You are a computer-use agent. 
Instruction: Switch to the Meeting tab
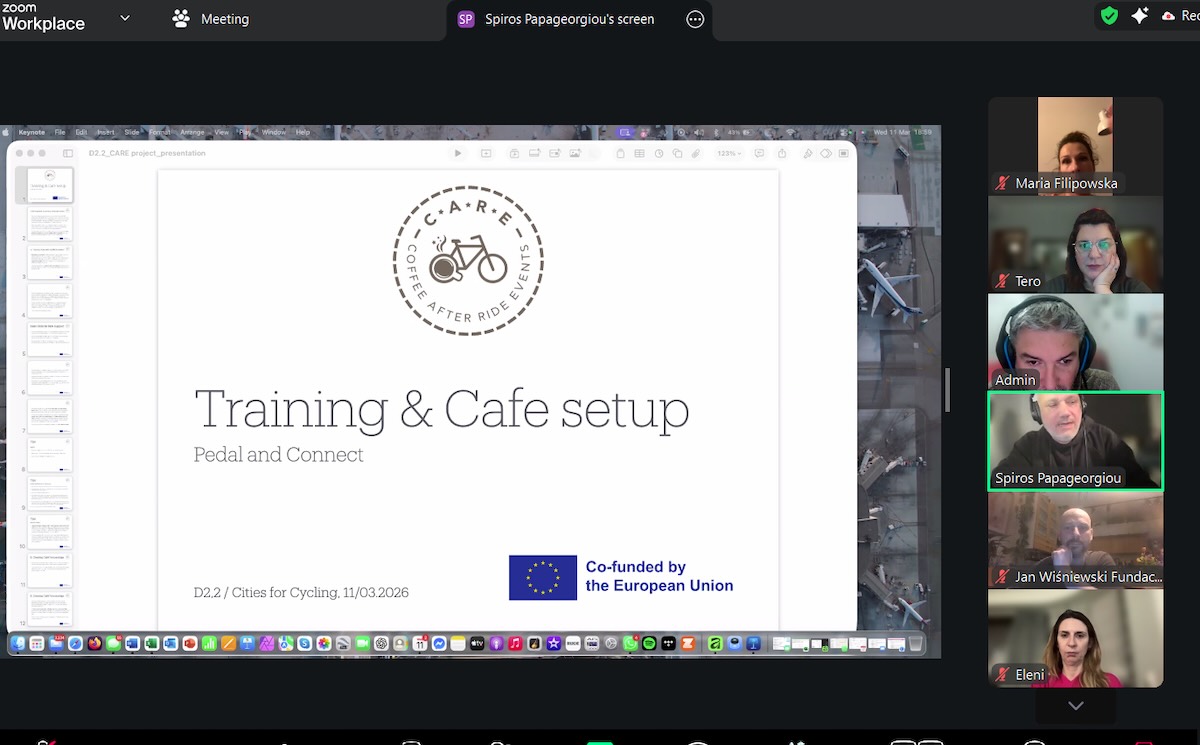pos(211,19)
